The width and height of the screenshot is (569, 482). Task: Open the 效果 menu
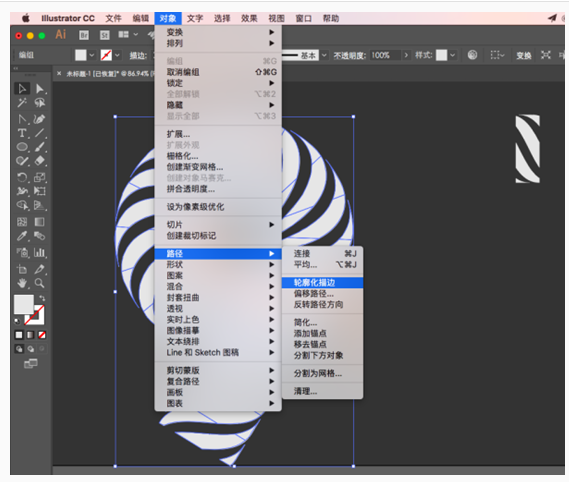[249, 18]
